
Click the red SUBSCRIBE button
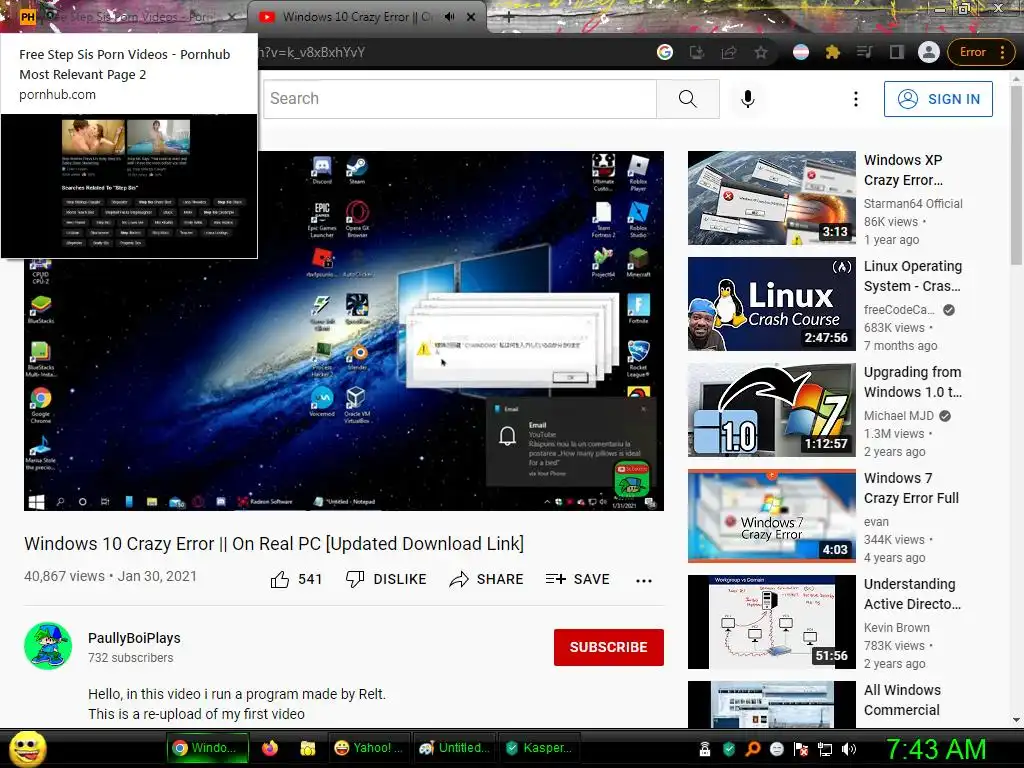coord(609,647)
